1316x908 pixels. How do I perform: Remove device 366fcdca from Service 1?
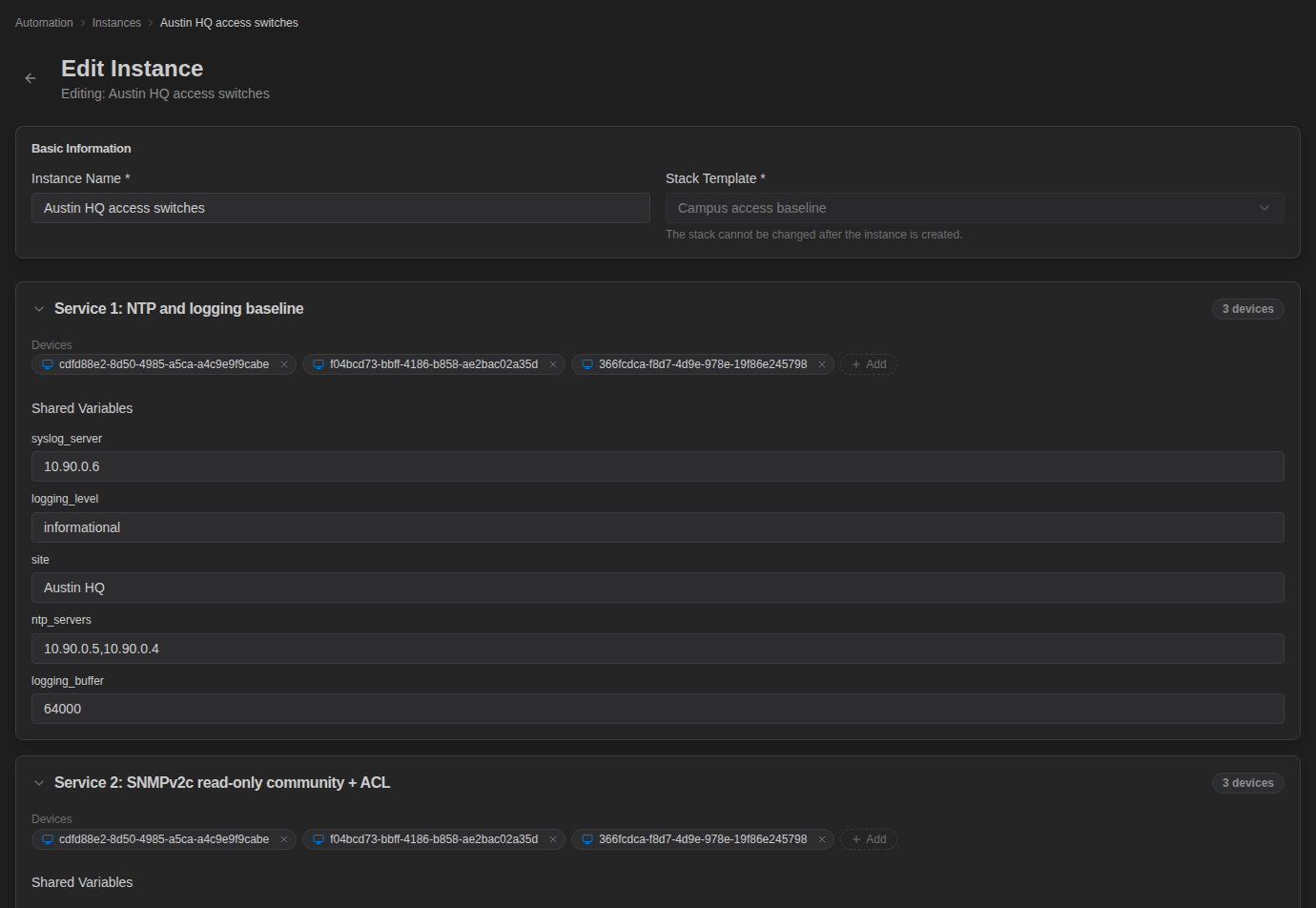(822, 364)
